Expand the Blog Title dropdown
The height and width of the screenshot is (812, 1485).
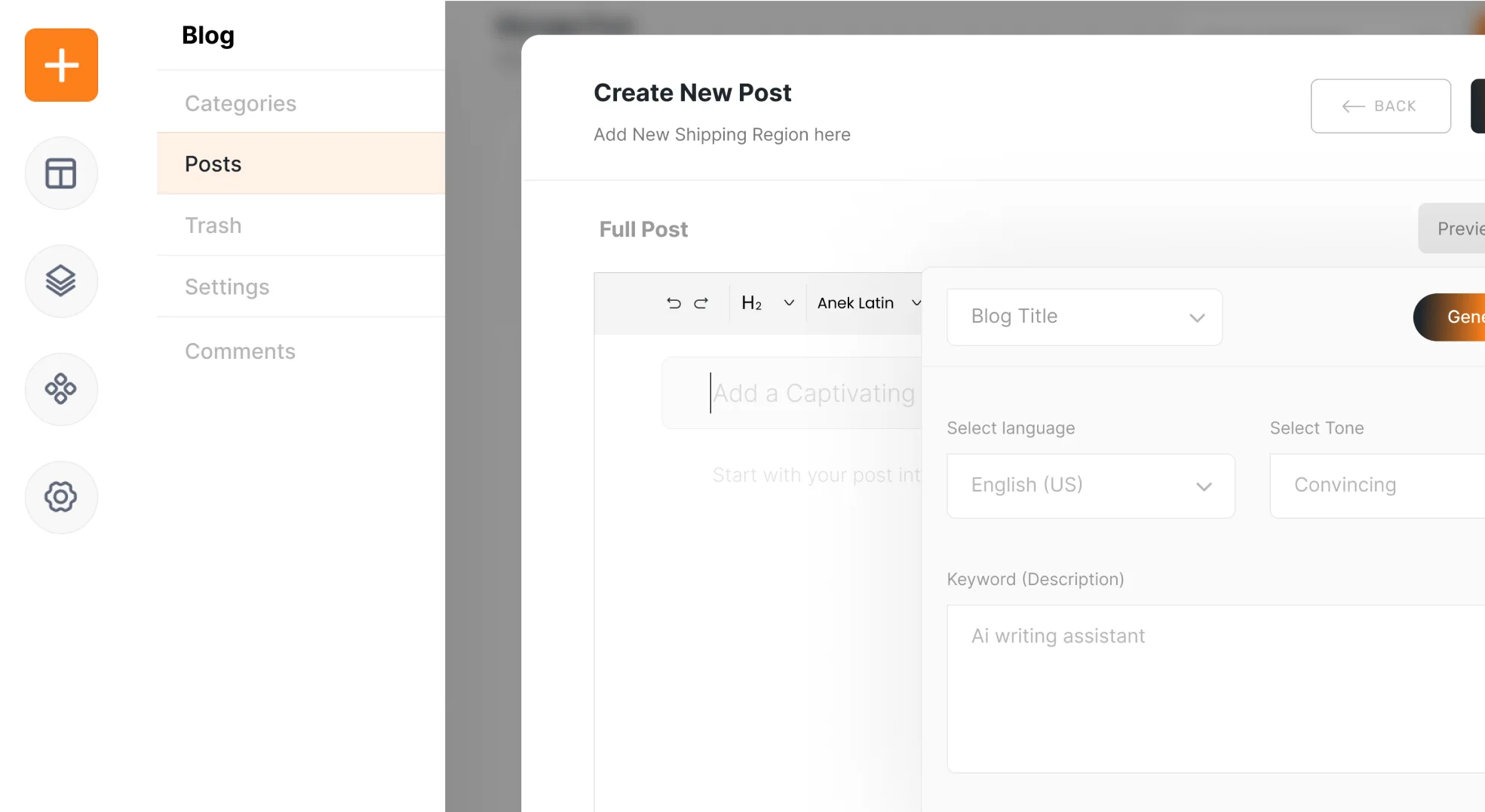1084,317
